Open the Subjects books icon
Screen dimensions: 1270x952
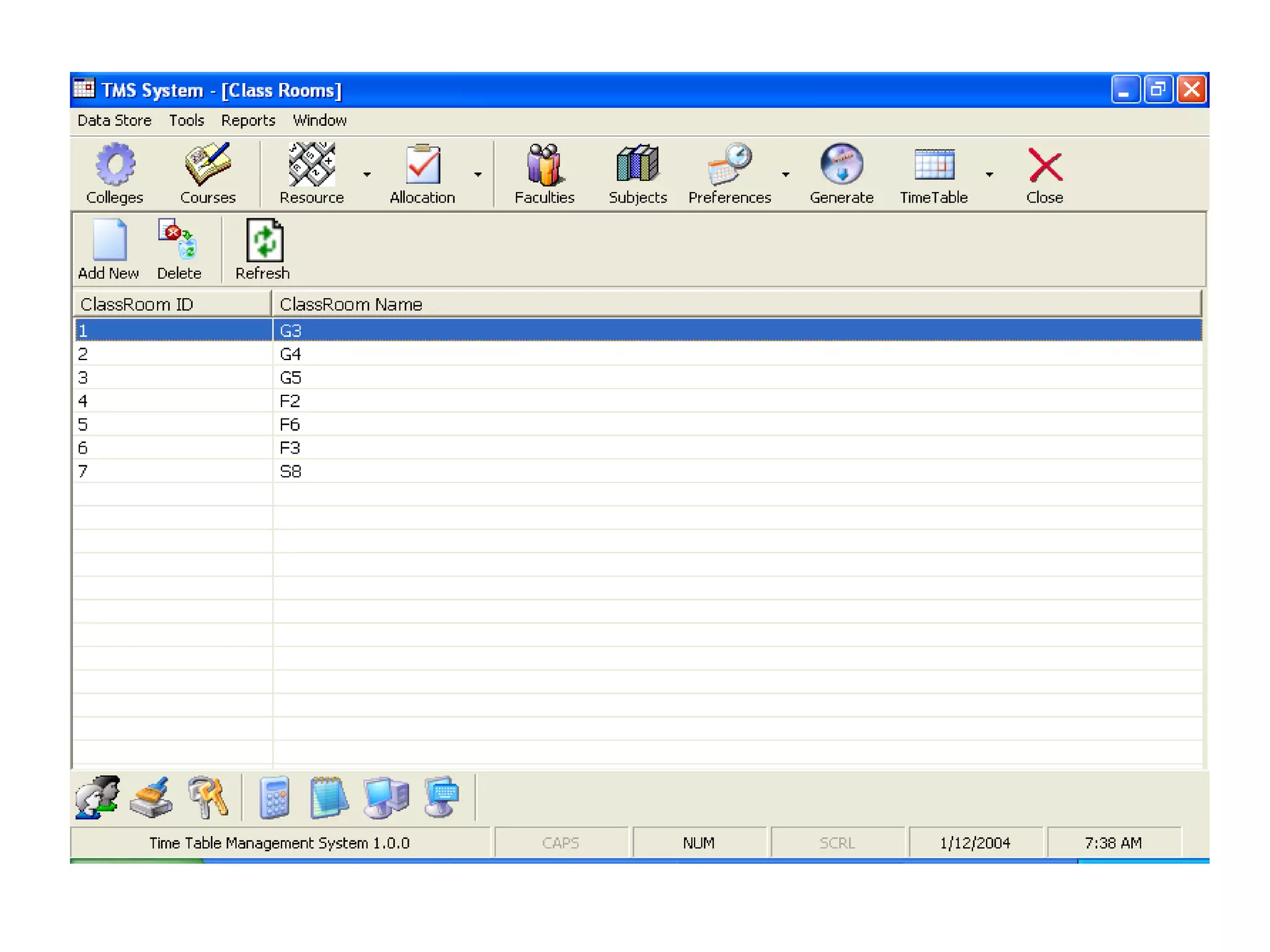637,164
